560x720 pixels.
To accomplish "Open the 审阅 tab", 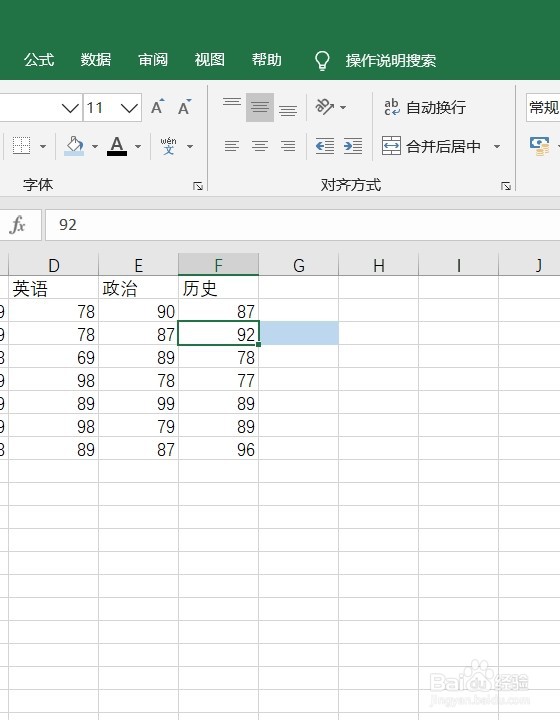I will click(x=153, y=60).
